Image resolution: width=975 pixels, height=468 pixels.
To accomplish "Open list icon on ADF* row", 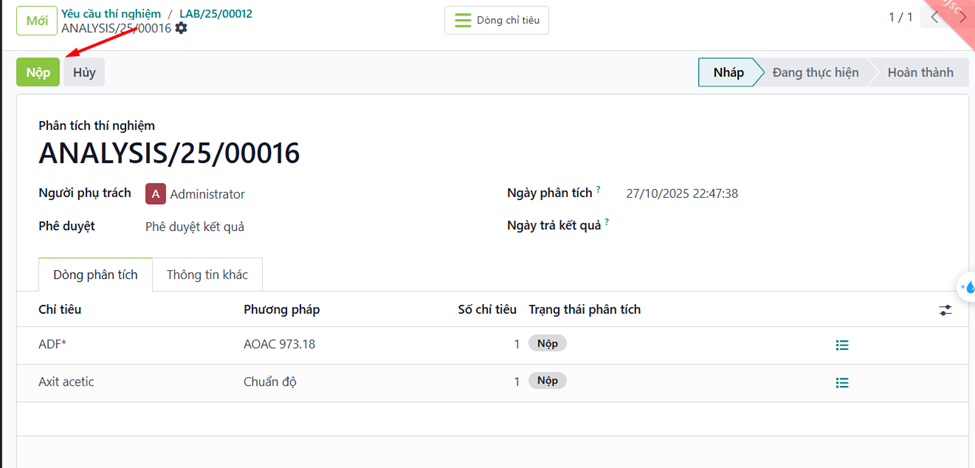I will point(842,345).
